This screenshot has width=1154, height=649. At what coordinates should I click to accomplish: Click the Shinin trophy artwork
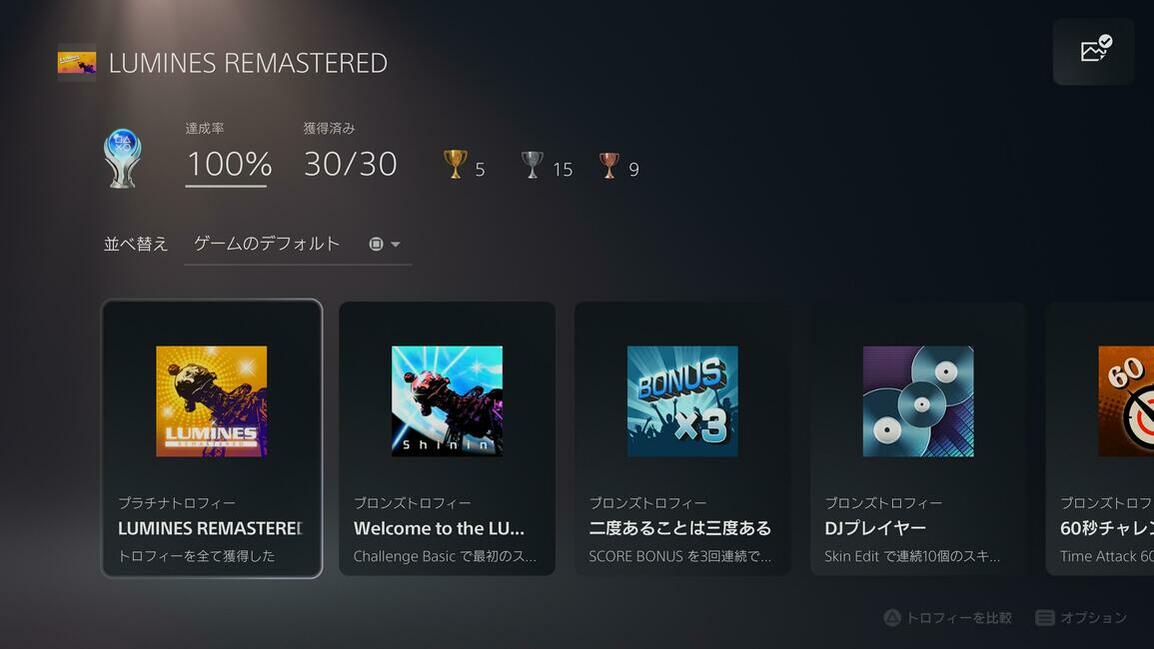tap(447, 401)
